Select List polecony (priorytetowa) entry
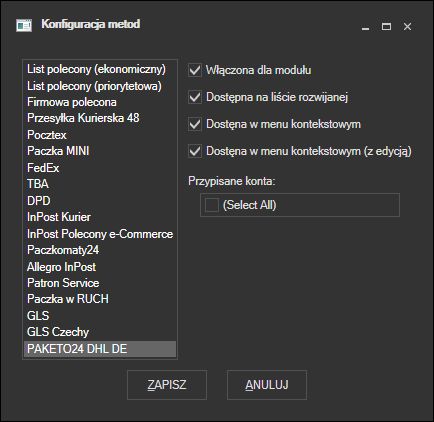434x422 pixels. 100,86
